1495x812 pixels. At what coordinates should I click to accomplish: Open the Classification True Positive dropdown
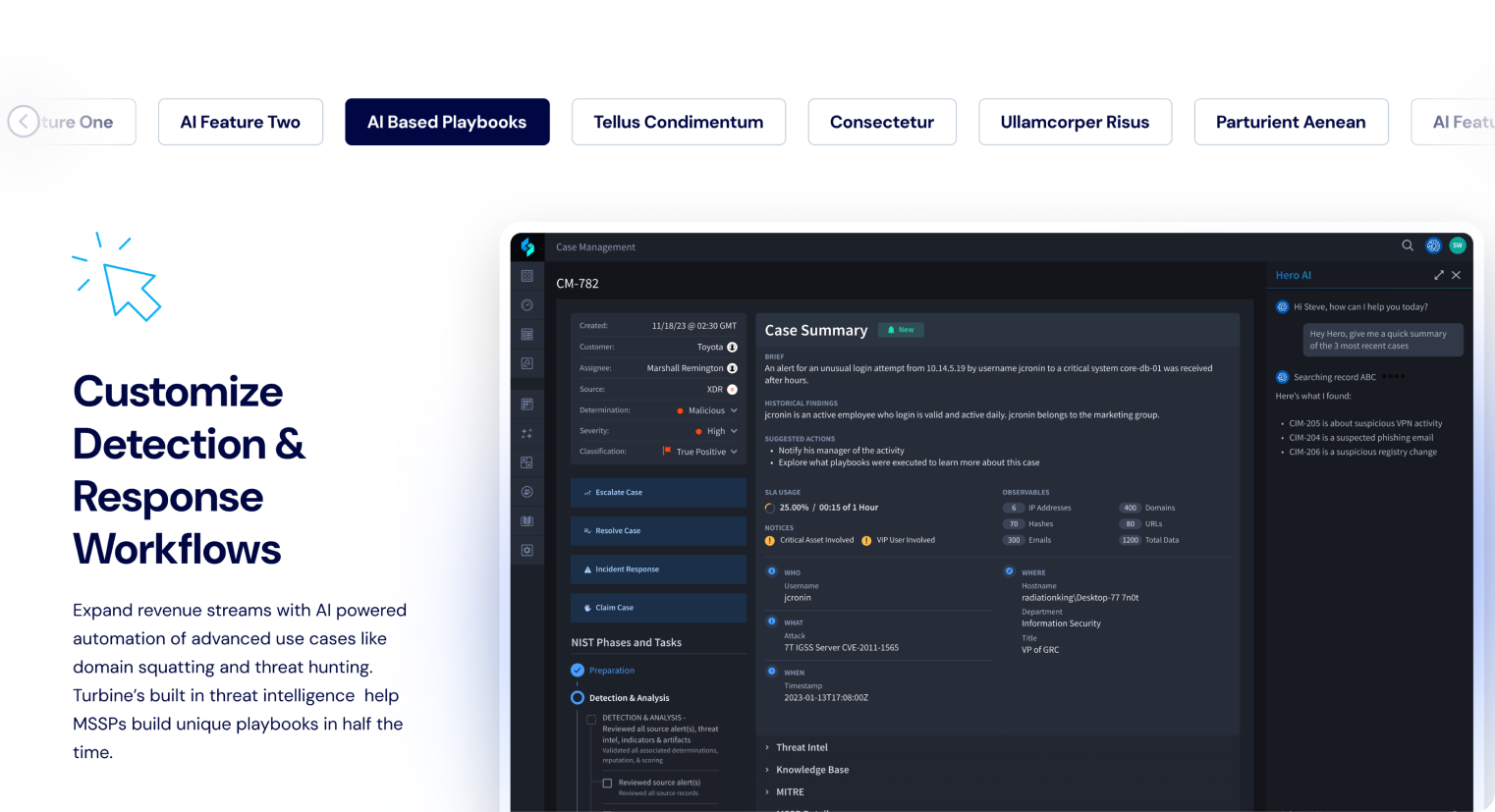coord(700,452)
